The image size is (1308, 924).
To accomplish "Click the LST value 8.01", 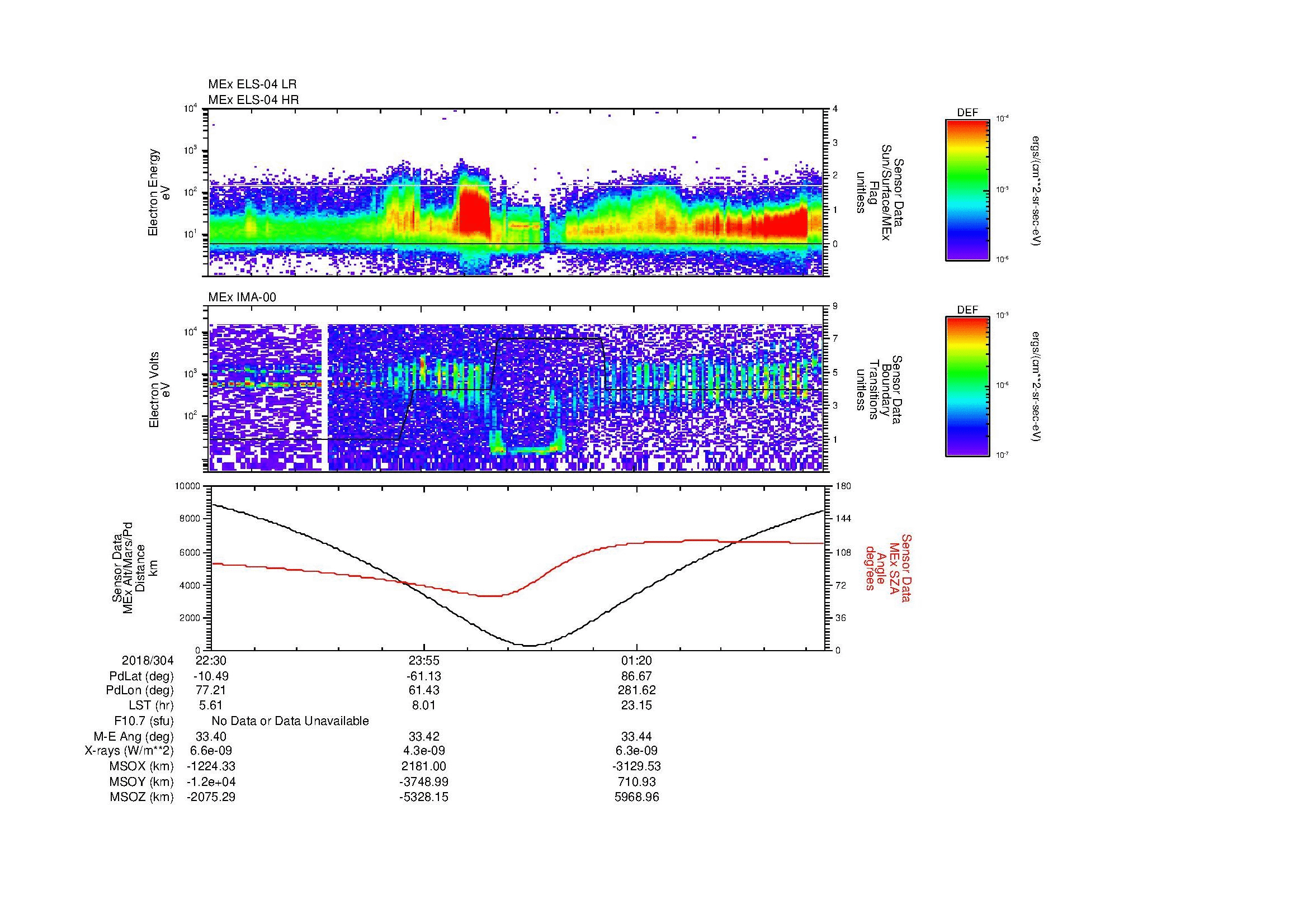I will click(x=423, y=705).
